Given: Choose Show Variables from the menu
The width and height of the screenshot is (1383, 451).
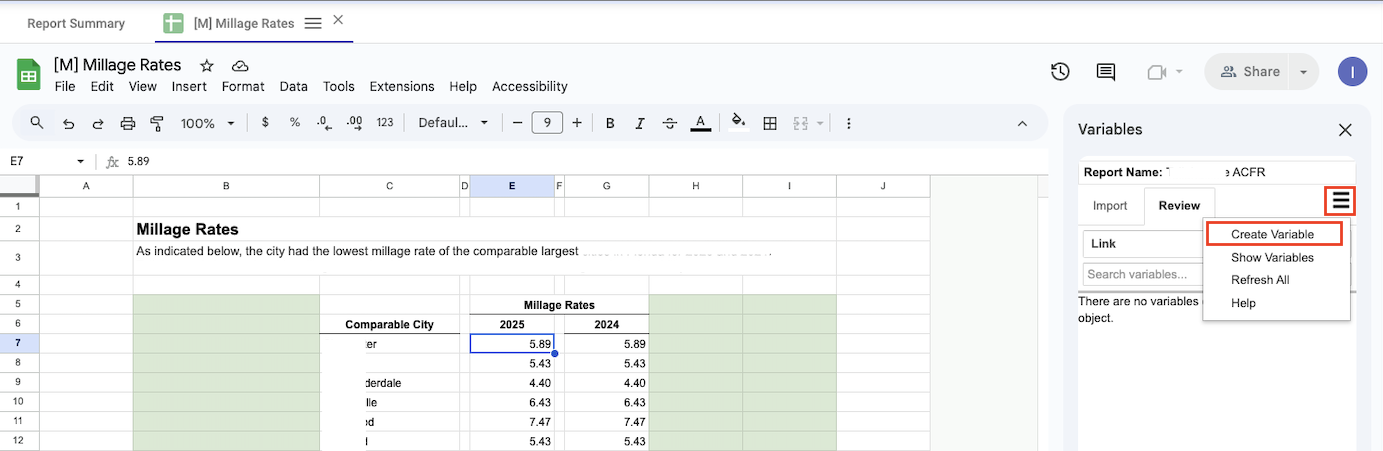Looking at the screenshot, I should click(x=1272, y=257).
